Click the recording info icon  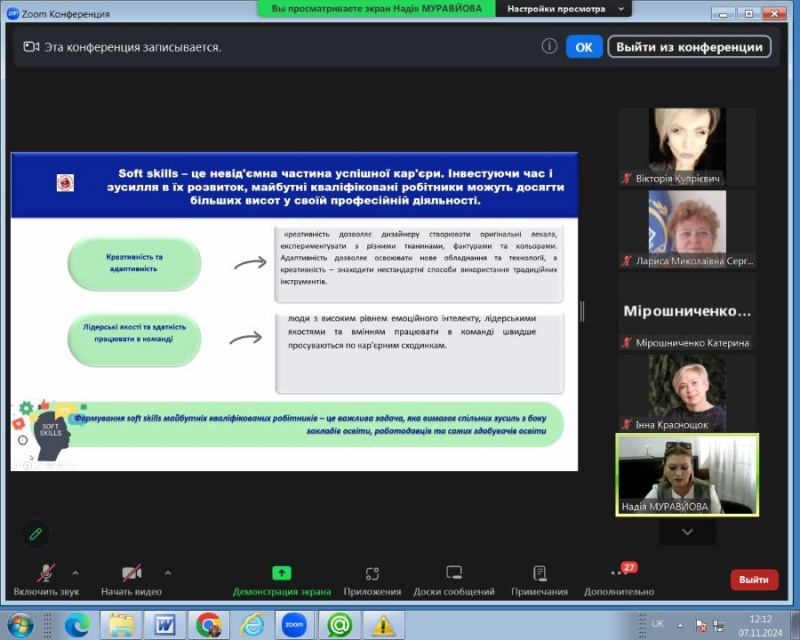(x=549, y=46)
